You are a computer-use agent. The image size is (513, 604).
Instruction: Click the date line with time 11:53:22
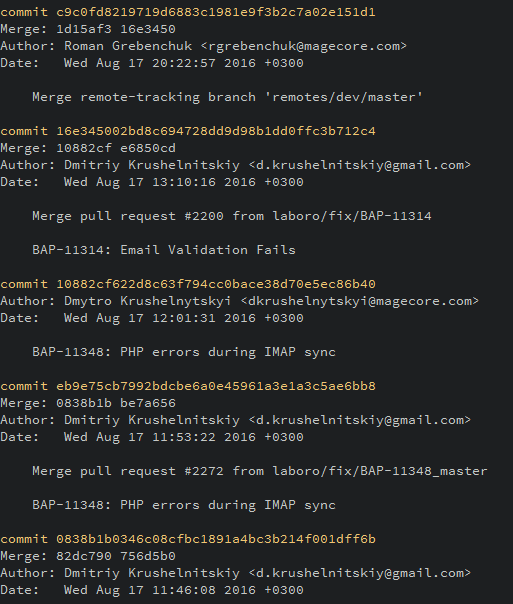(x=152, y=437)
